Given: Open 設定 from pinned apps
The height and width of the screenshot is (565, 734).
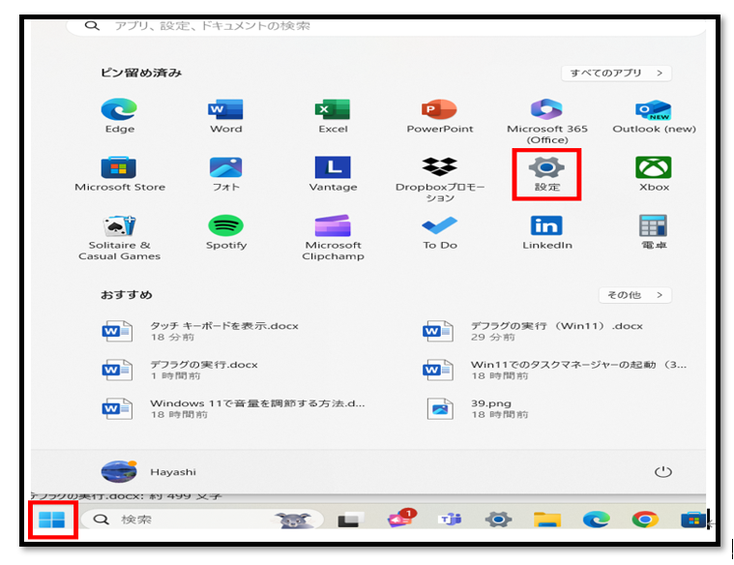Looking at the screenshot, I should [x=547, y=174].
